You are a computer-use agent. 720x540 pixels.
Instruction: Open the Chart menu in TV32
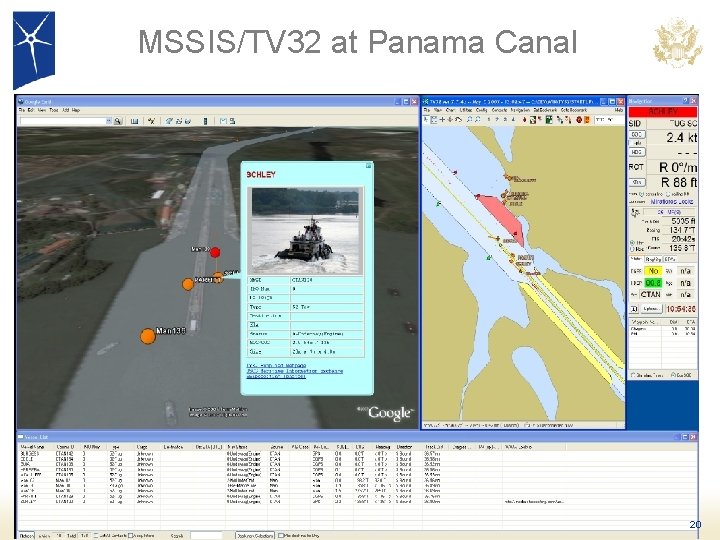pos(450,110)
